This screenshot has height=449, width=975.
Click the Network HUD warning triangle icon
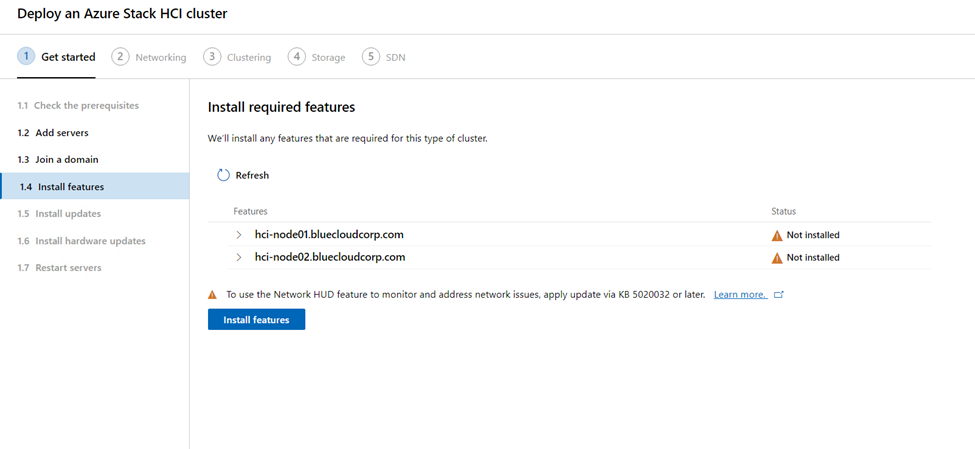pos(213,295)
